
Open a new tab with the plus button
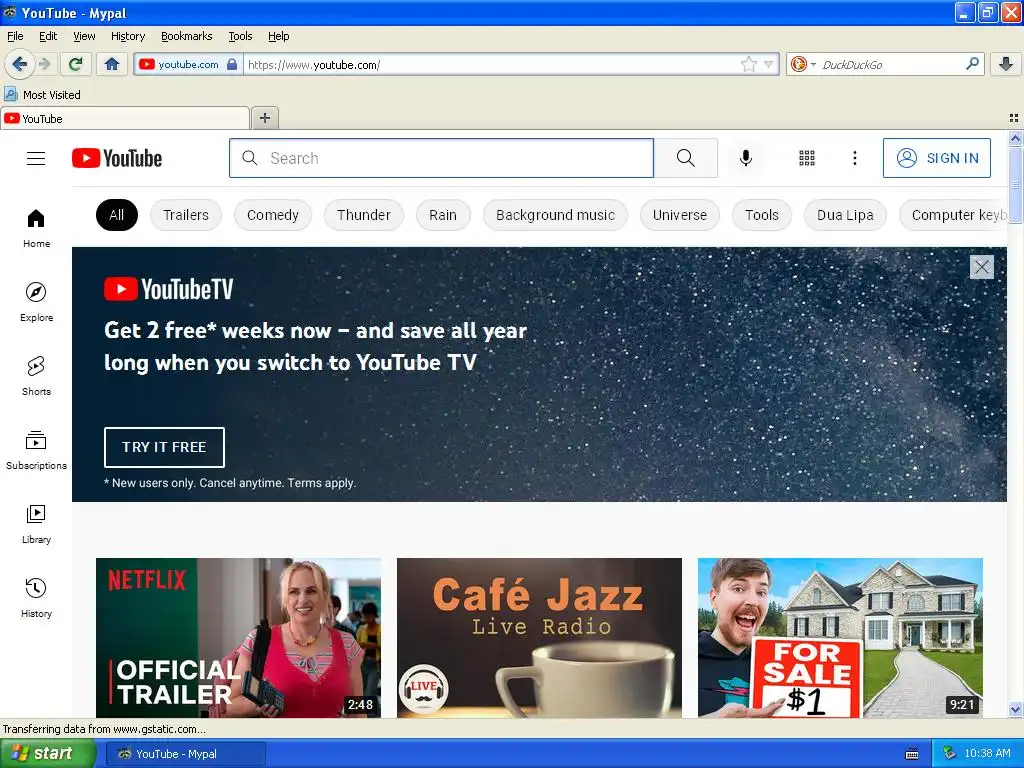coord(264,118)
